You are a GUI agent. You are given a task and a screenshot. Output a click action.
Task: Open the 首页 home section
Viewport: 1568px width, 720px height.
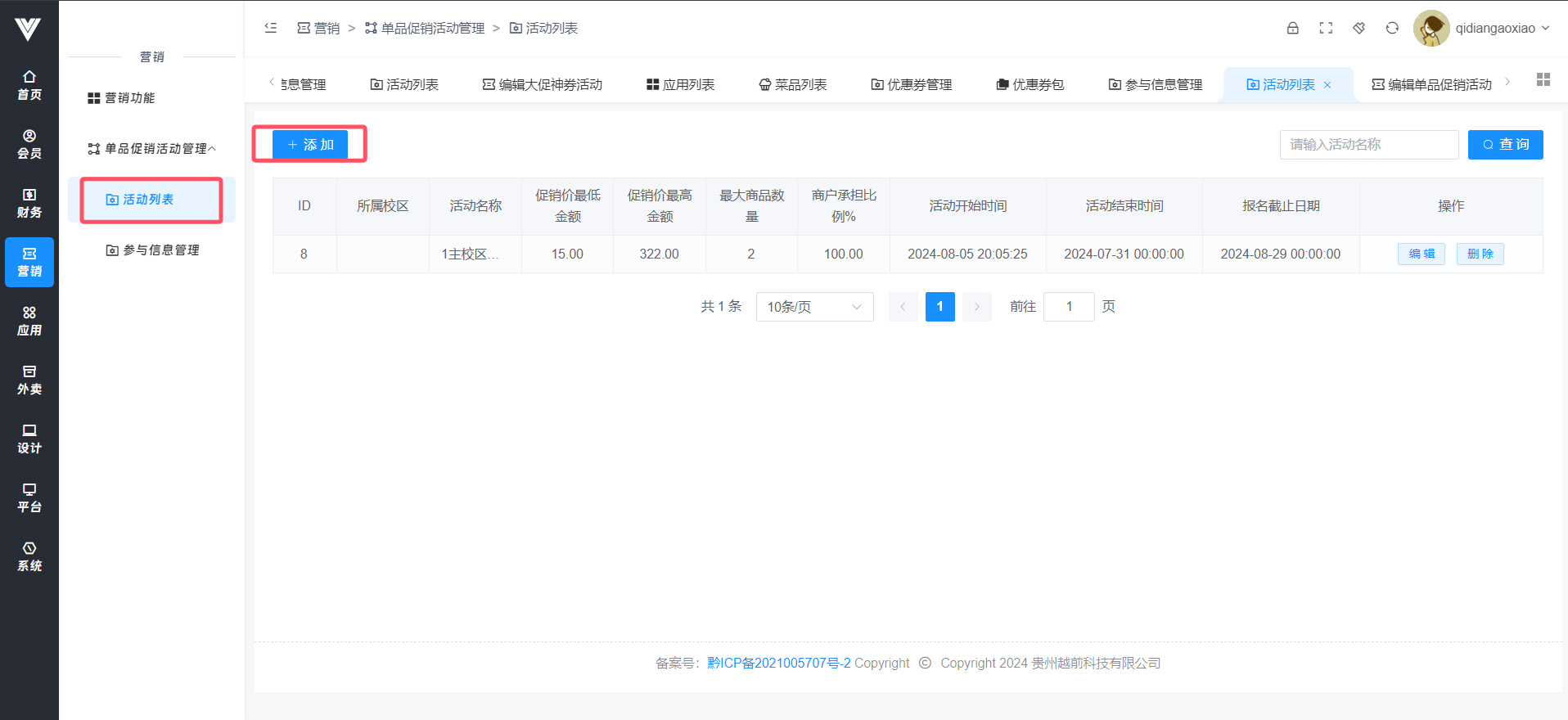(29, 85)
